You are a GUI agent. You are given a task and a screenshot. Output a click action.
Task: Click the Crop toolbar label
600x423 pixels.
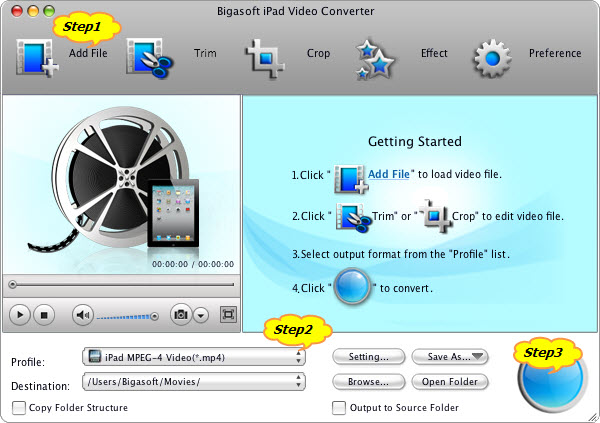318,53
